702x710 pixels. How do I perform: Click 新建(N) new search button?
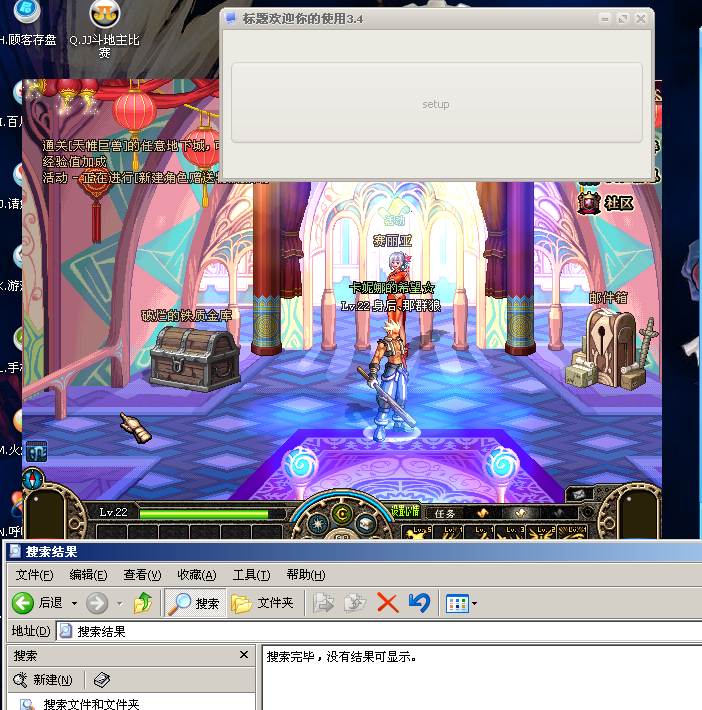(44, 680)
